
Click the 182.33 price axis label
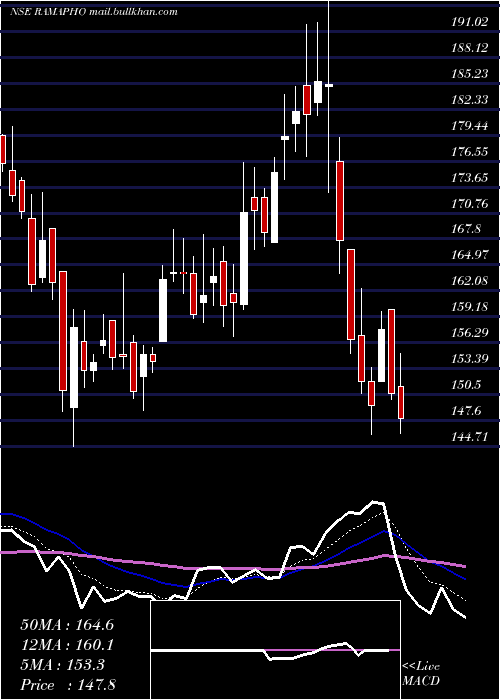coord(469,100)
